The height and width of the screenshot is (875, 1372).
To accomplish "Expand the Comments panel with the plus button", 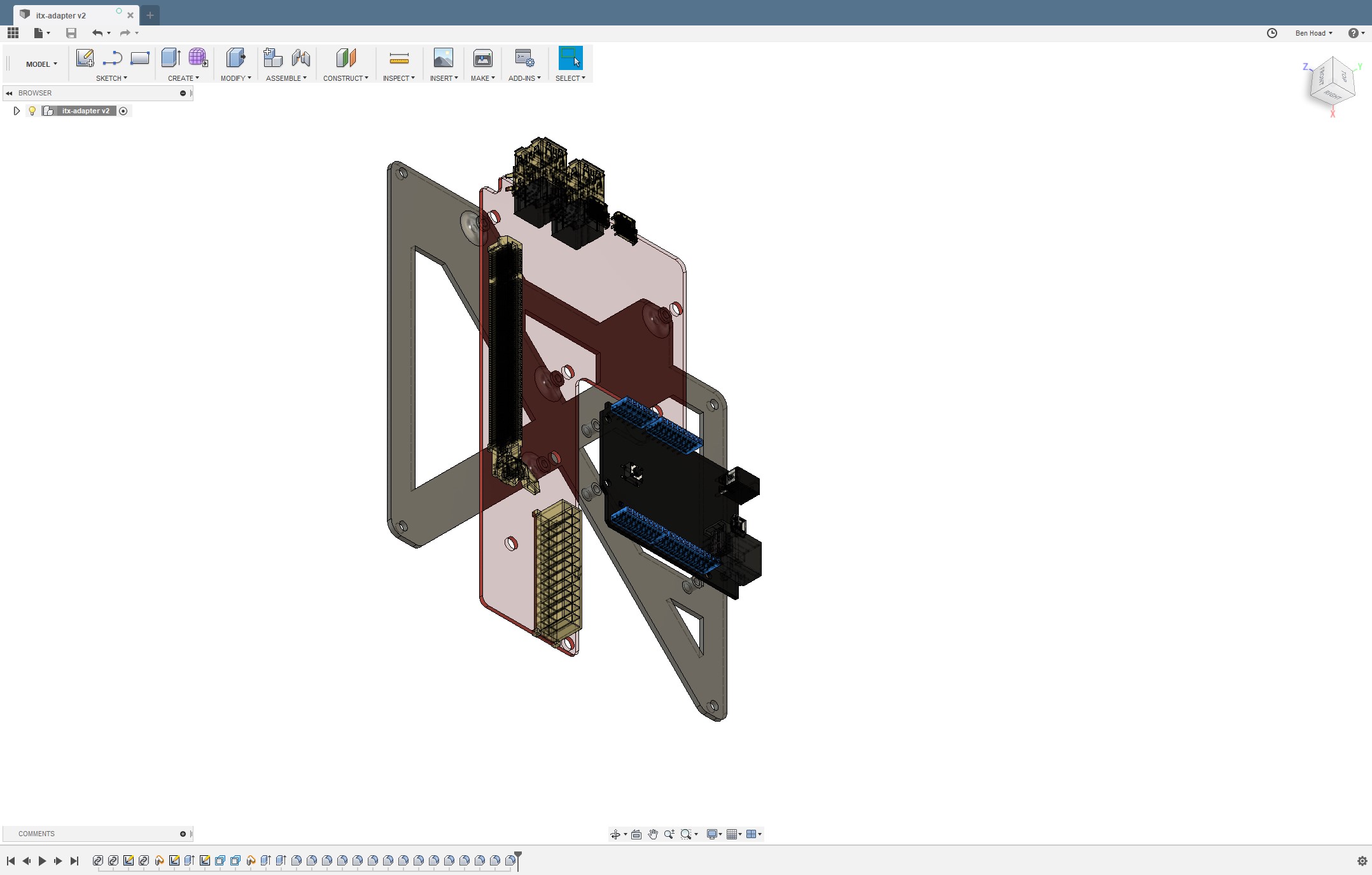I will tap(183, 834).
